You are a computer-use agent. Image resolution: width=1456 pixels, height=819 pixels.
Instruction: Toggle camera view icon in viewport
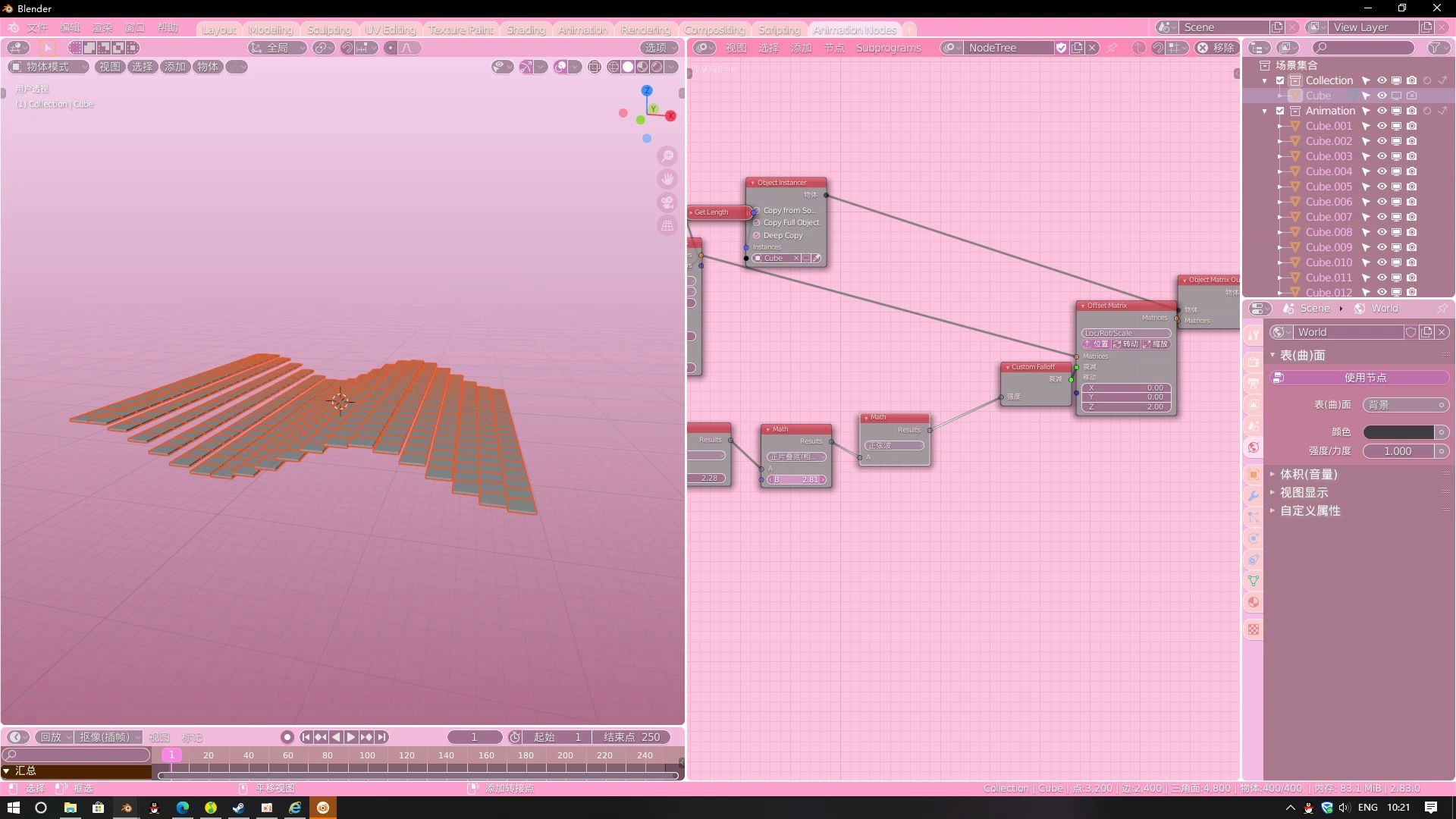pos(667,202)
